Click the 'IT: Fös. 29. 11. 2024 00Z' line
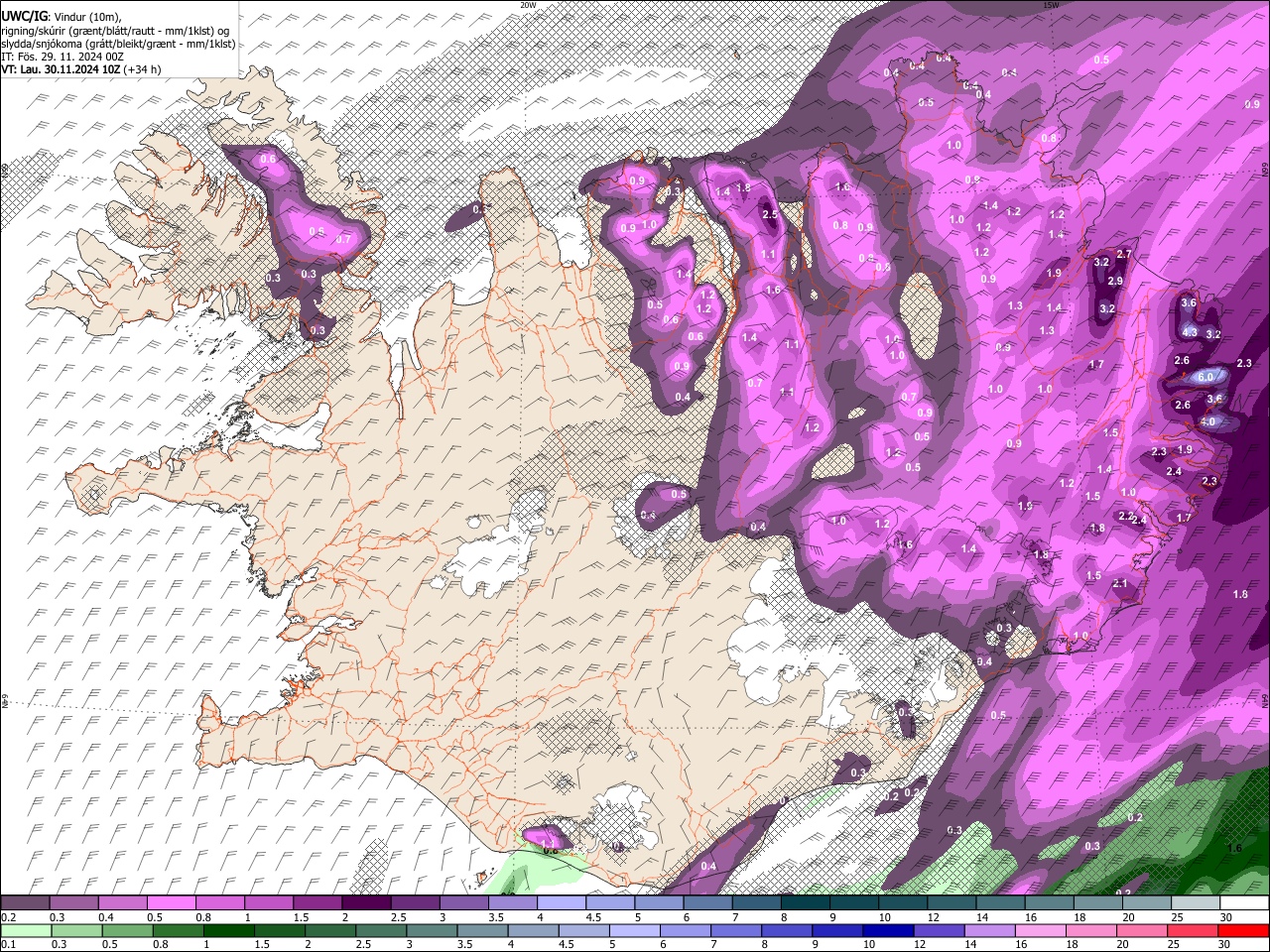This screenshot has height=952, width=1270. coord(63,57)
